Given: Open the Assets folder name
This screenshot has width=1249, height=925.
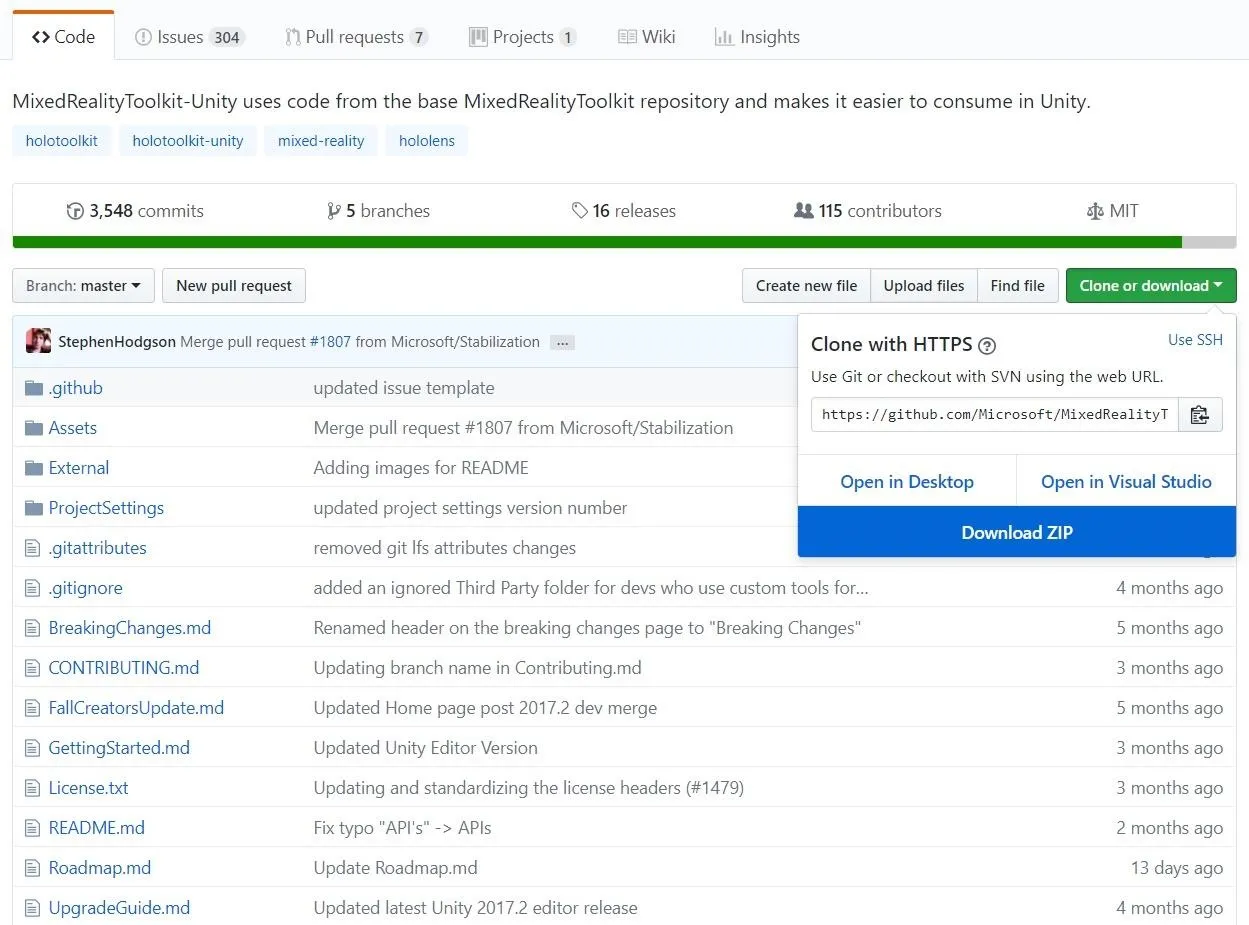Looking at the screenshot, I should click(x=73, y=428).
